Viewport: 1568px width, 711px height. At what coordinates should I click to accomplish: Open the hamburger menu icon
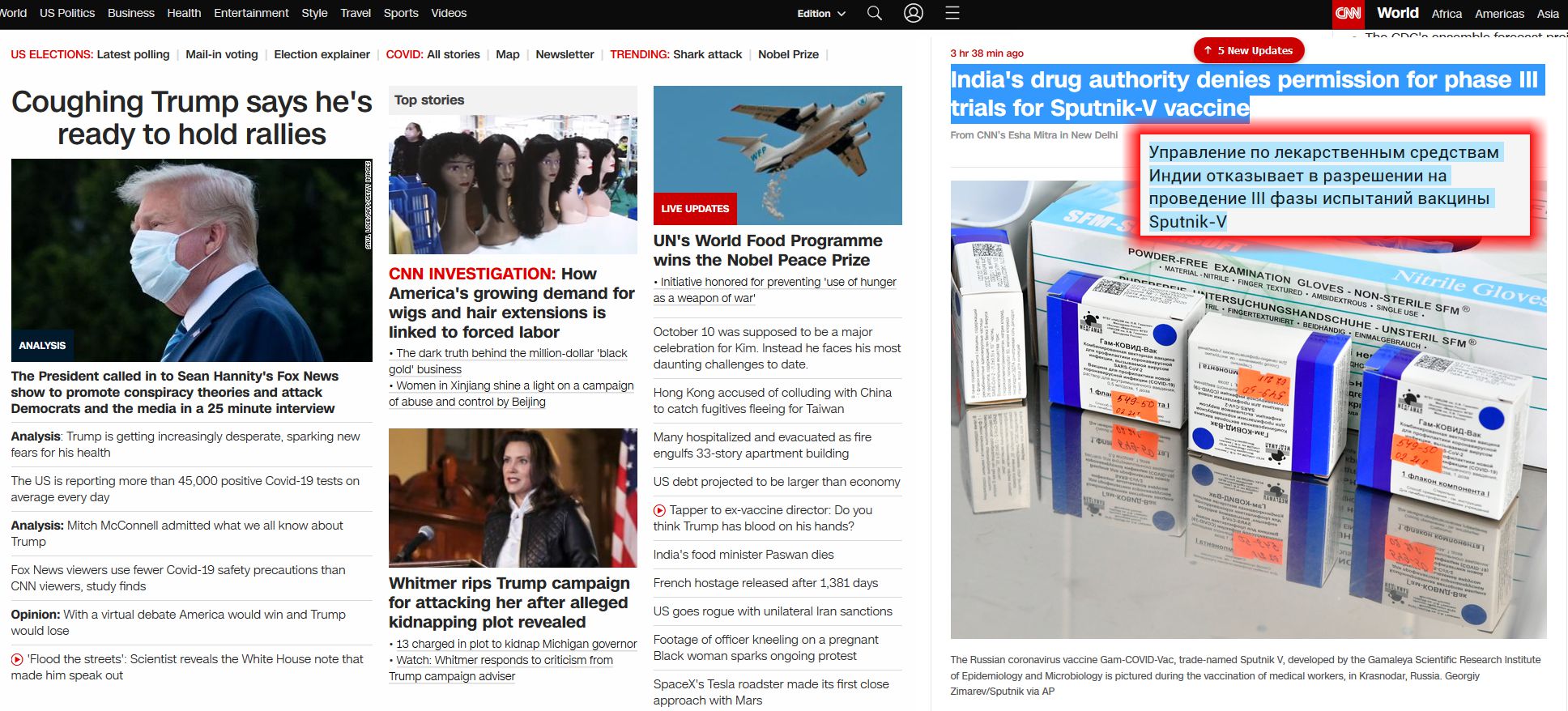[x=952, y=13]
